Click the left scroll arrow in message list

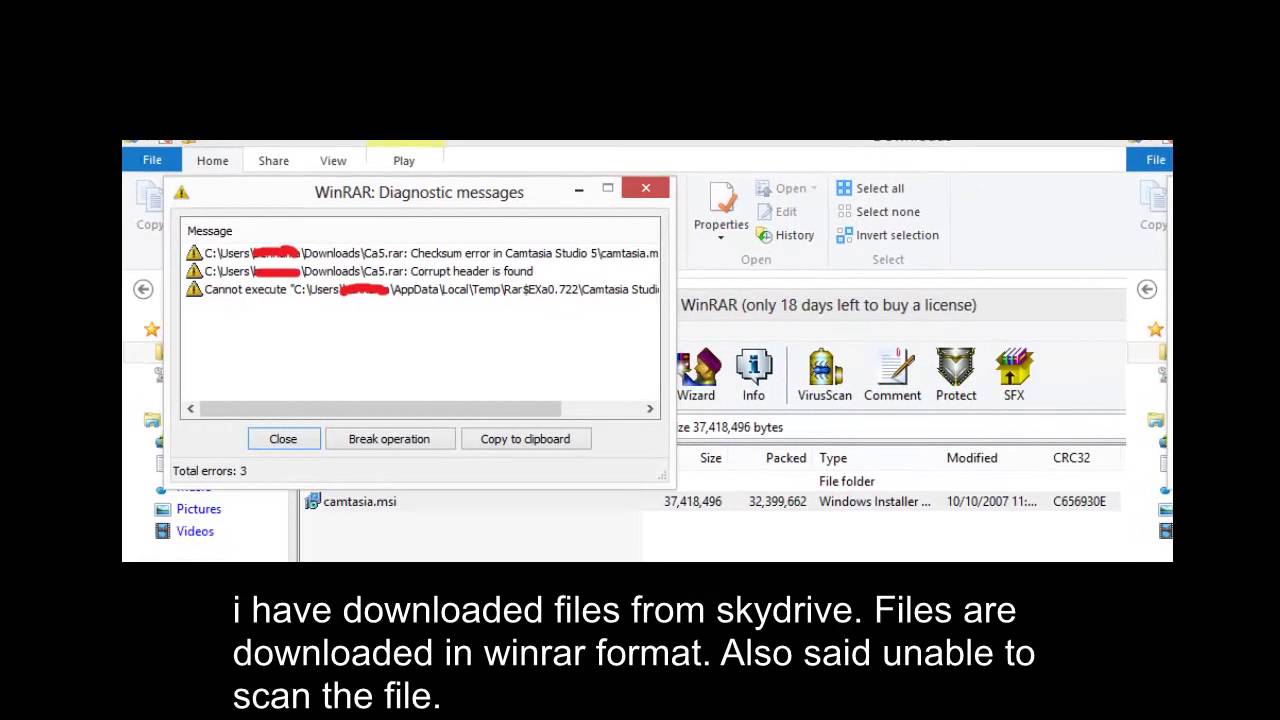190,409
